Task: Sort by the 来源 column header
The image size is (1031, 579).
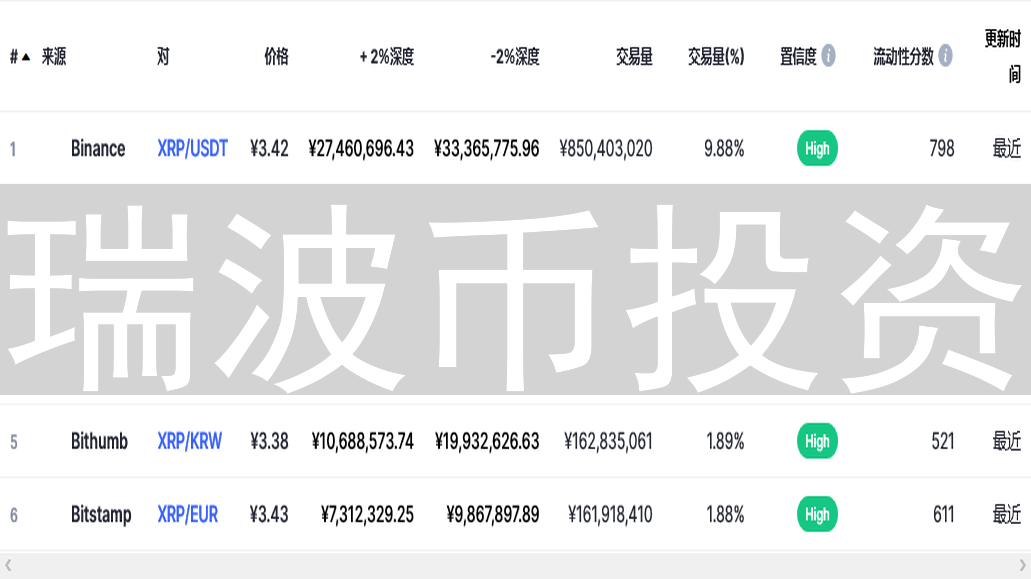Action: pyautogui.click(x=54, y=57)
